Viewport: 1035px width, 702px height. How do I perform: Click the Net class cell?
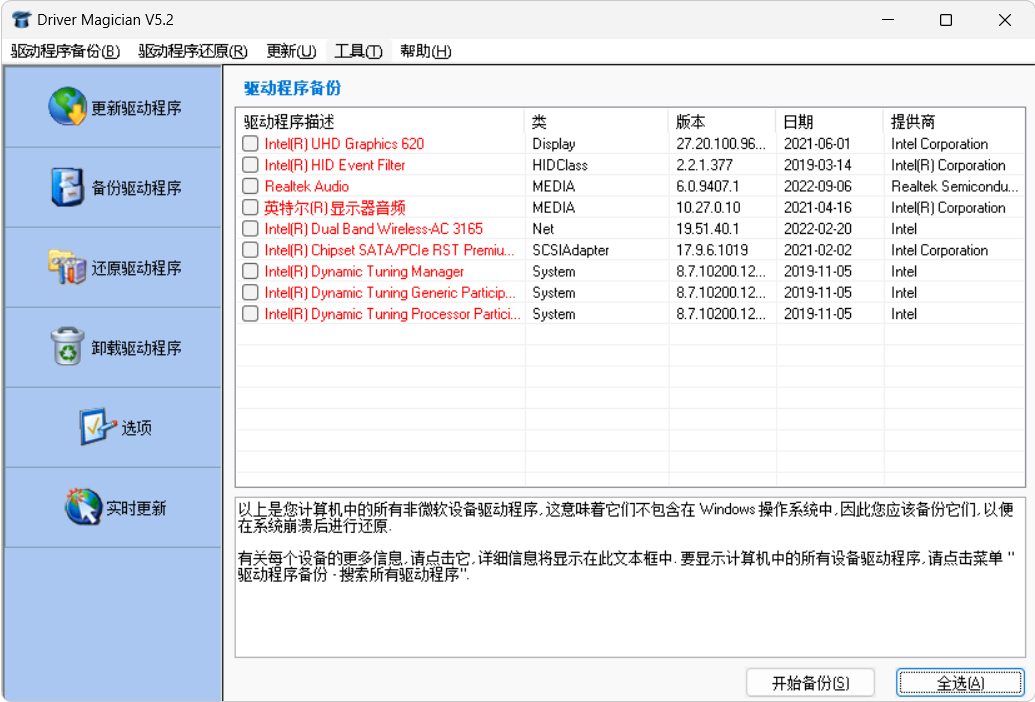point(543,229)
